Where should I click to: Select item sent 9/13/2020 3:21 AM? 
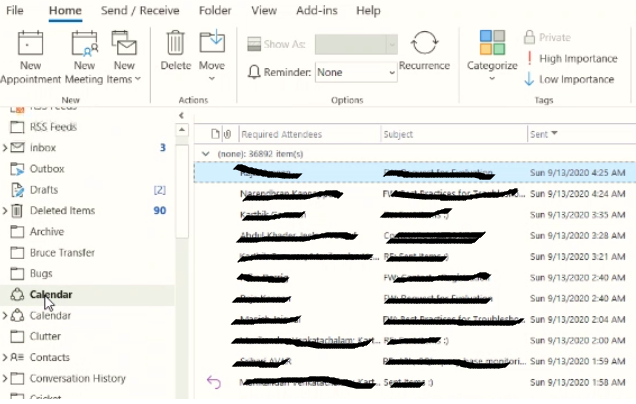[x=415, y=257]
